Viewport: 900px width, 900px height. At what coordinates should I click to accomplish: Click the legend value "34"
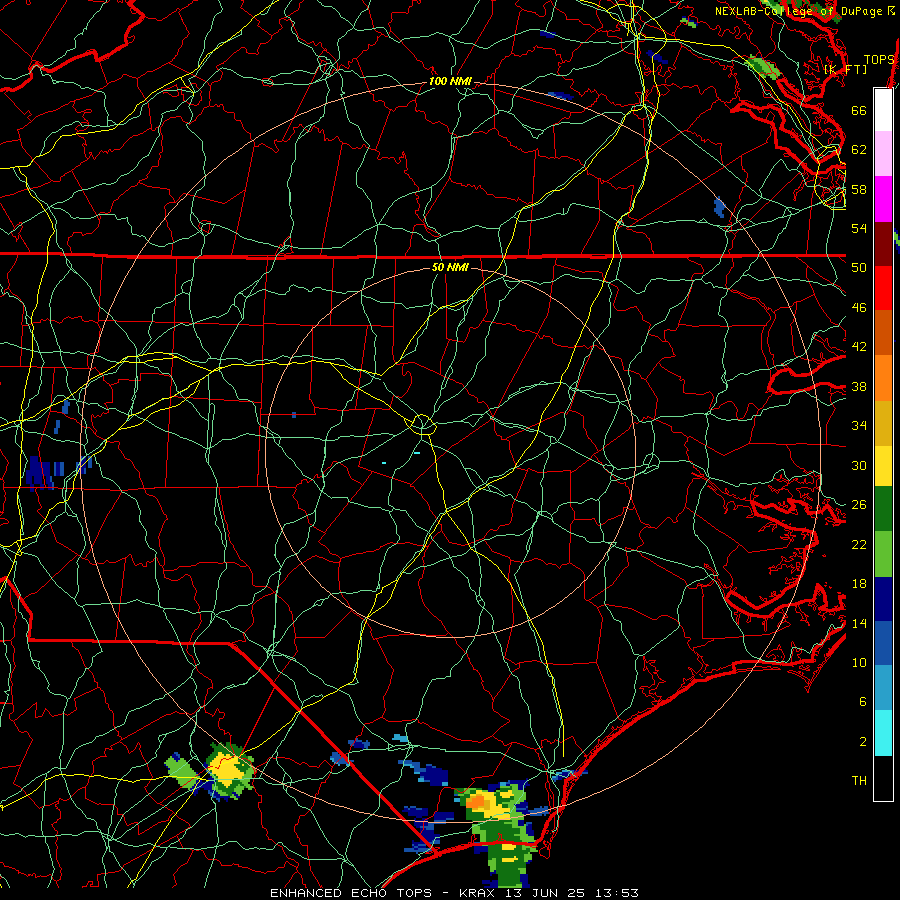[x=859, y=426]
